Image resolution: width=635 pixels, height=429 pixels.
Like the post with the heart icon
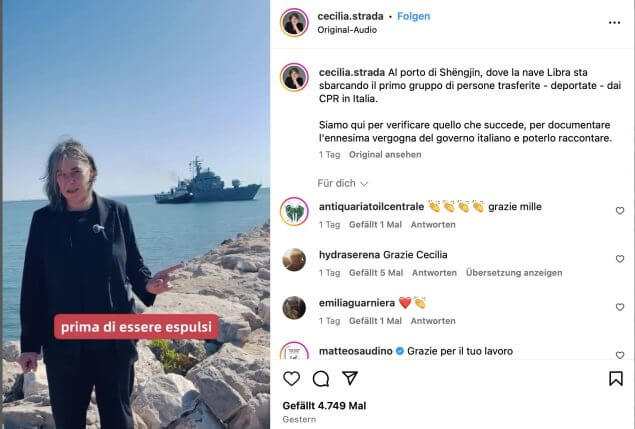pos(291,379)
